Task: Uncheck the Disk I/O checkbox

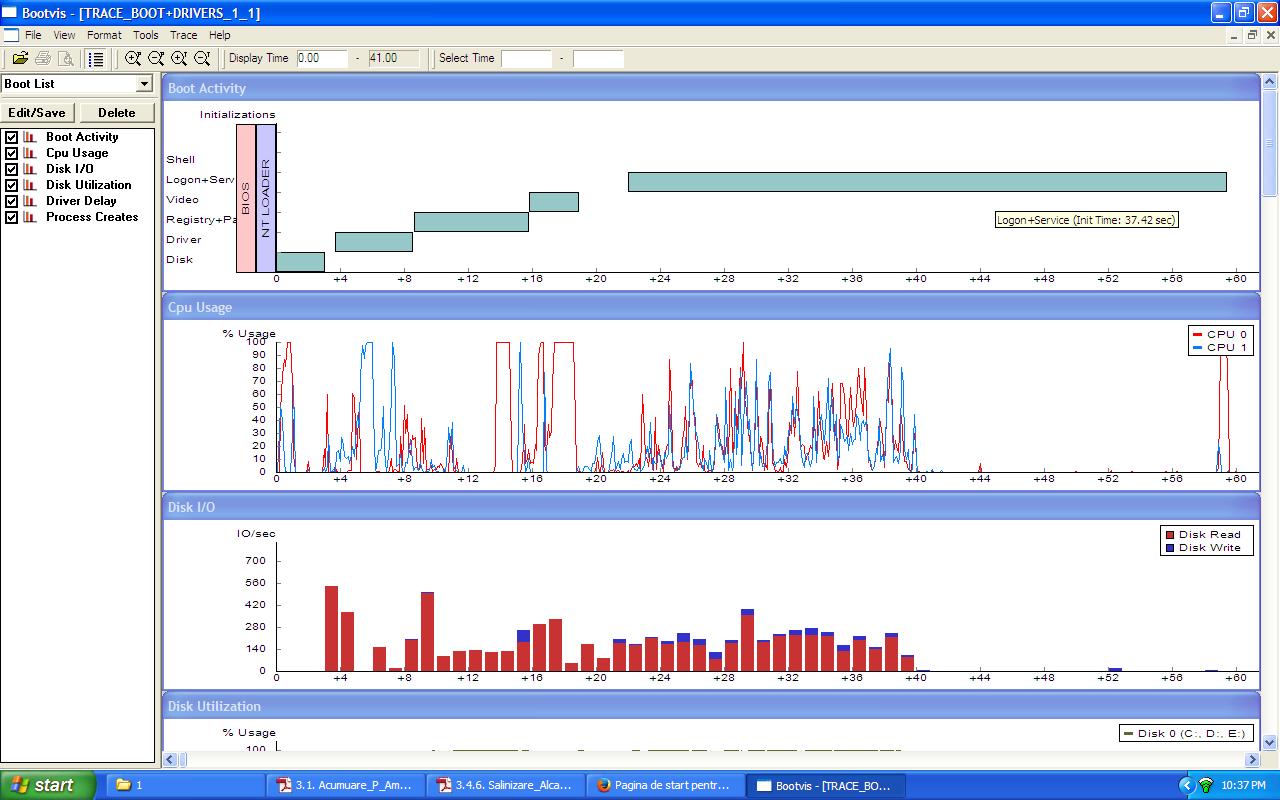Action: coord(12,169)
